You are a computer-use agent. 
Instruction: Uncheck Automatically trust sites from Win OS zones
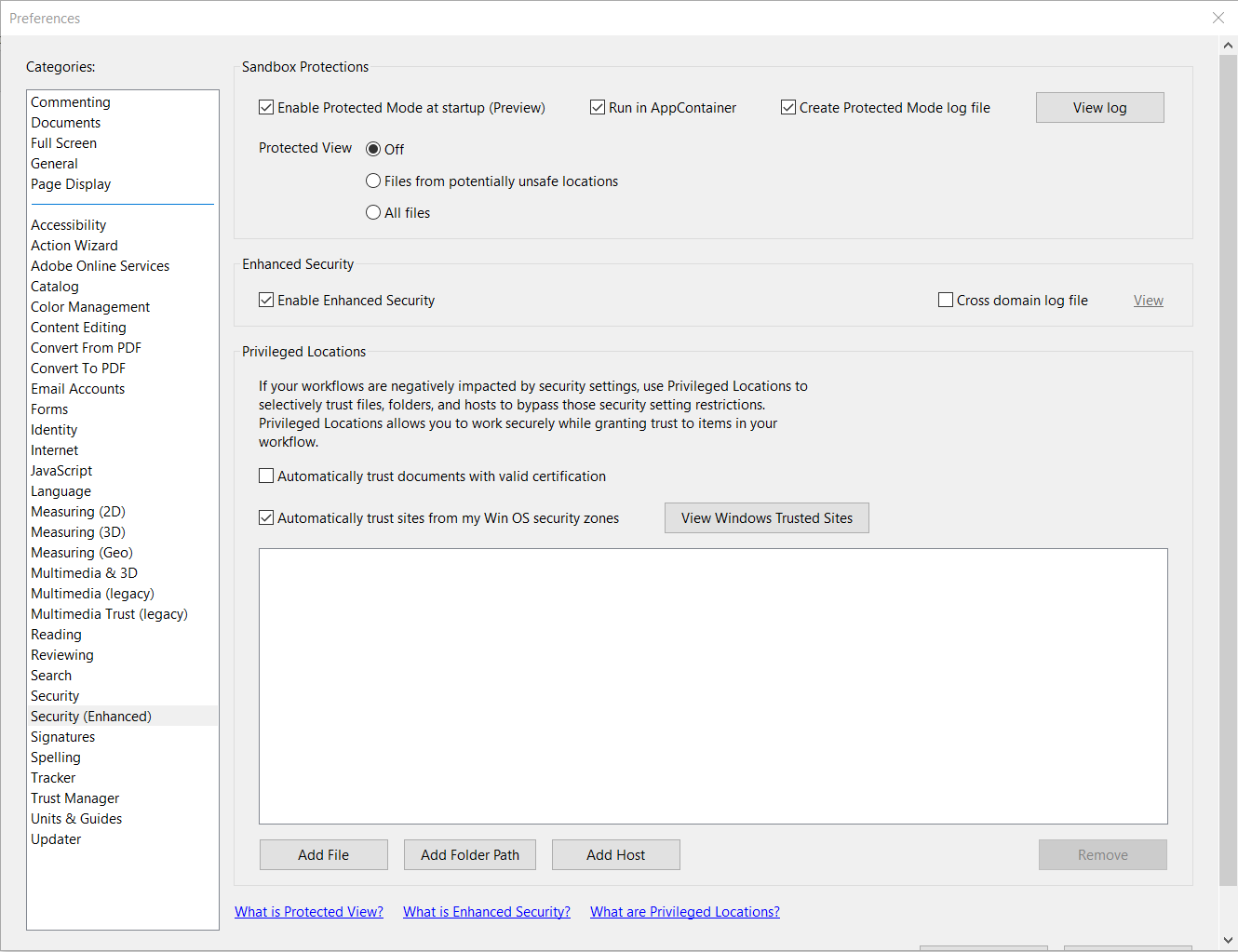[266, 517]
